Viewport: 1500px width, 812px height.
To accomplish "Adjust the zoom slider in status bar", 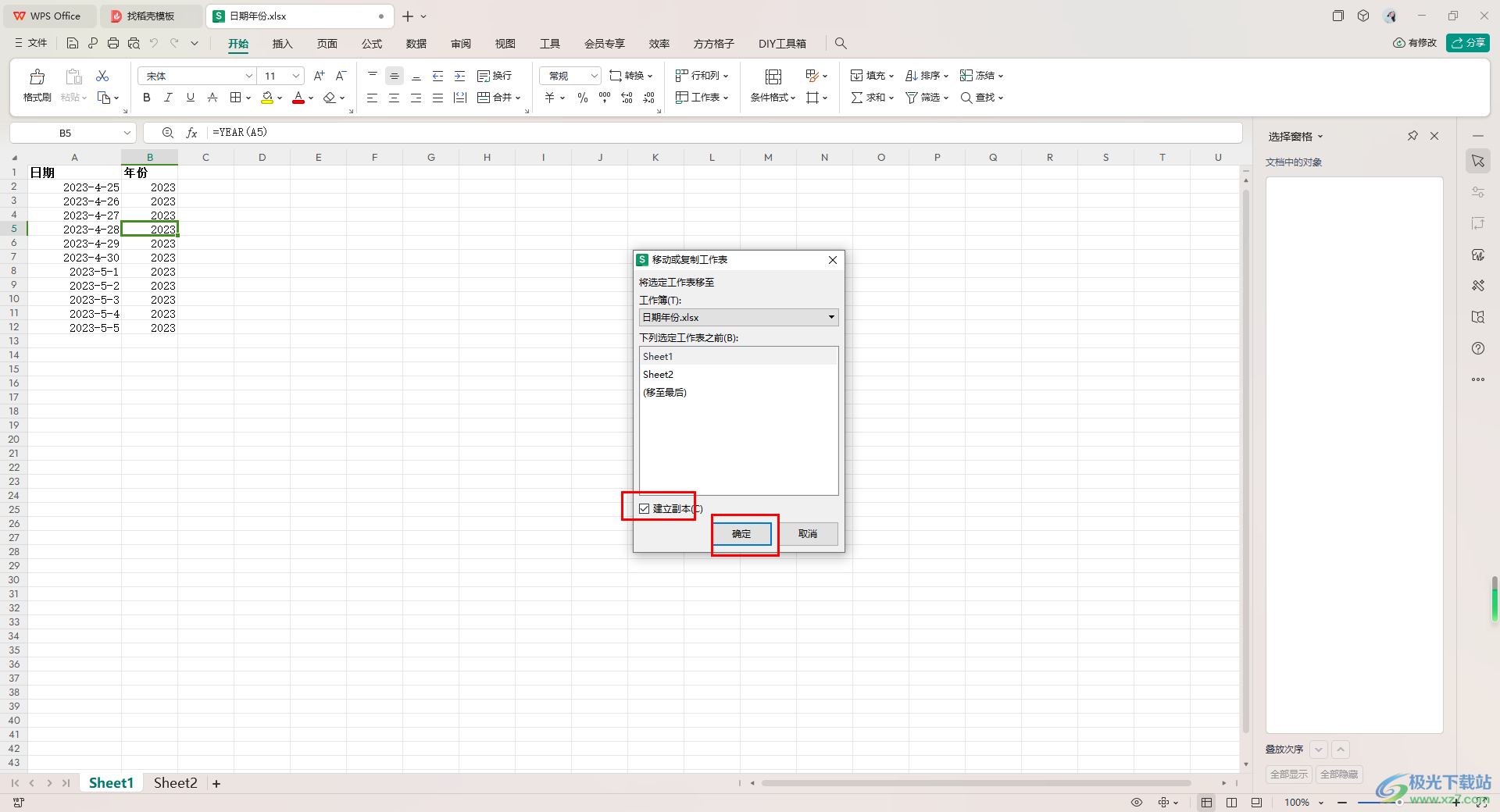I will coord(1398,803).
